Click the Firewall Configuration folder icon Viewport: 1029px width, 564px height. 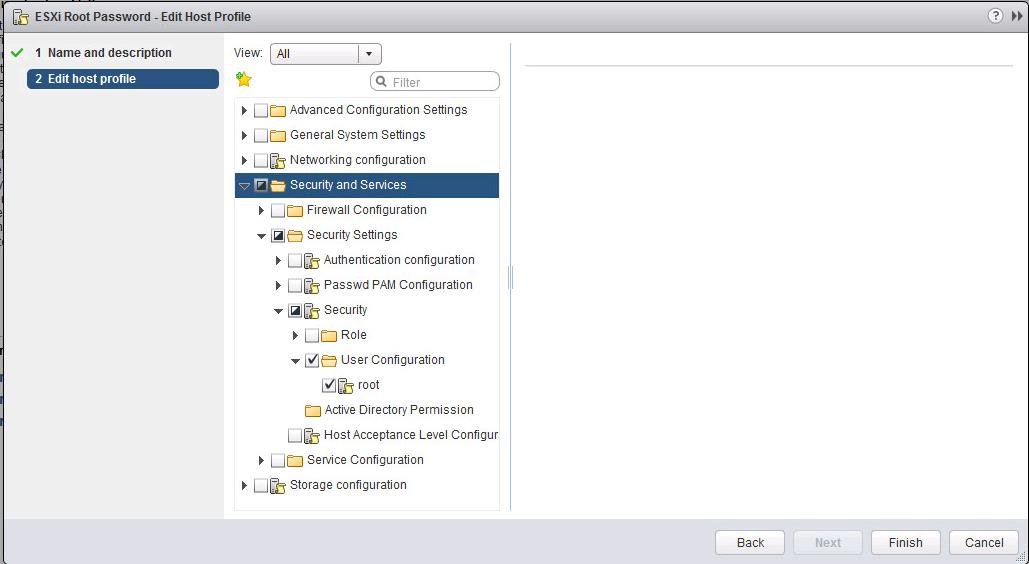click(295, 210)
